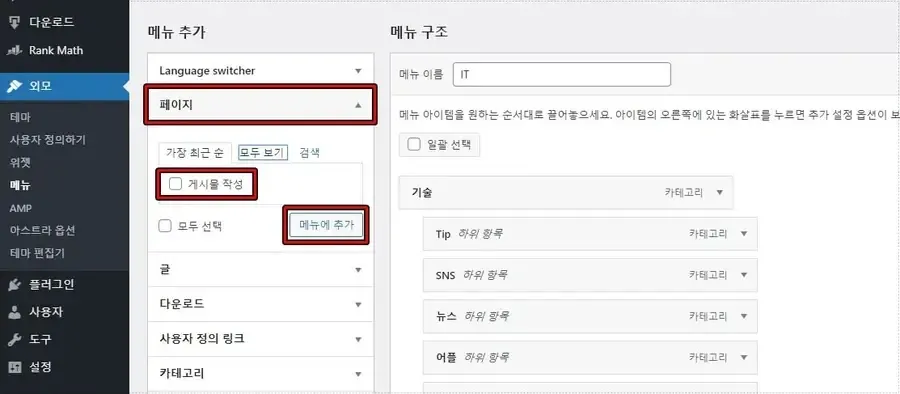Select the SNS sub item title

pyautogui.click(x=445, y=275)
